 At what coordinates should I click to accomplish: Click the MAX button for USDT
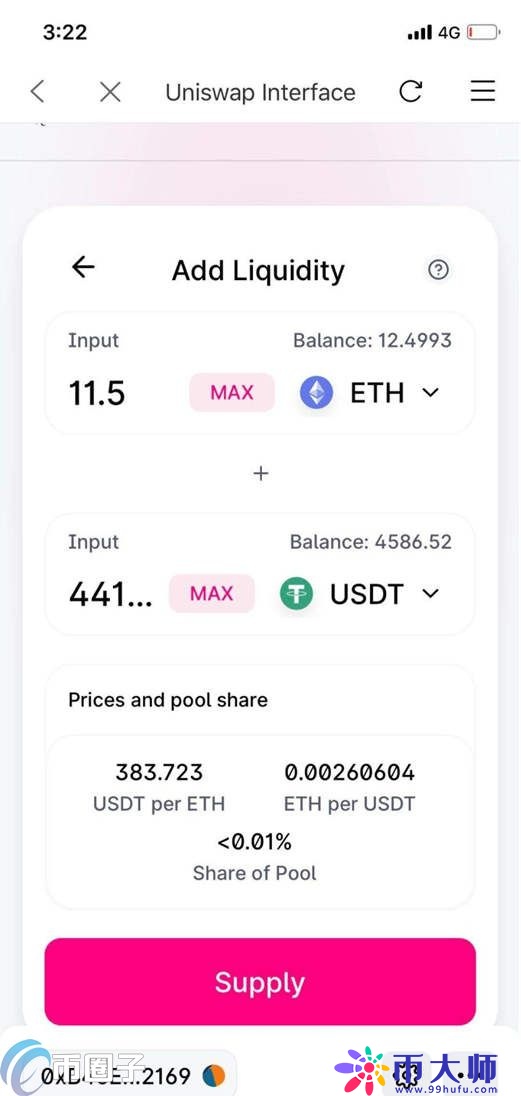212,594
